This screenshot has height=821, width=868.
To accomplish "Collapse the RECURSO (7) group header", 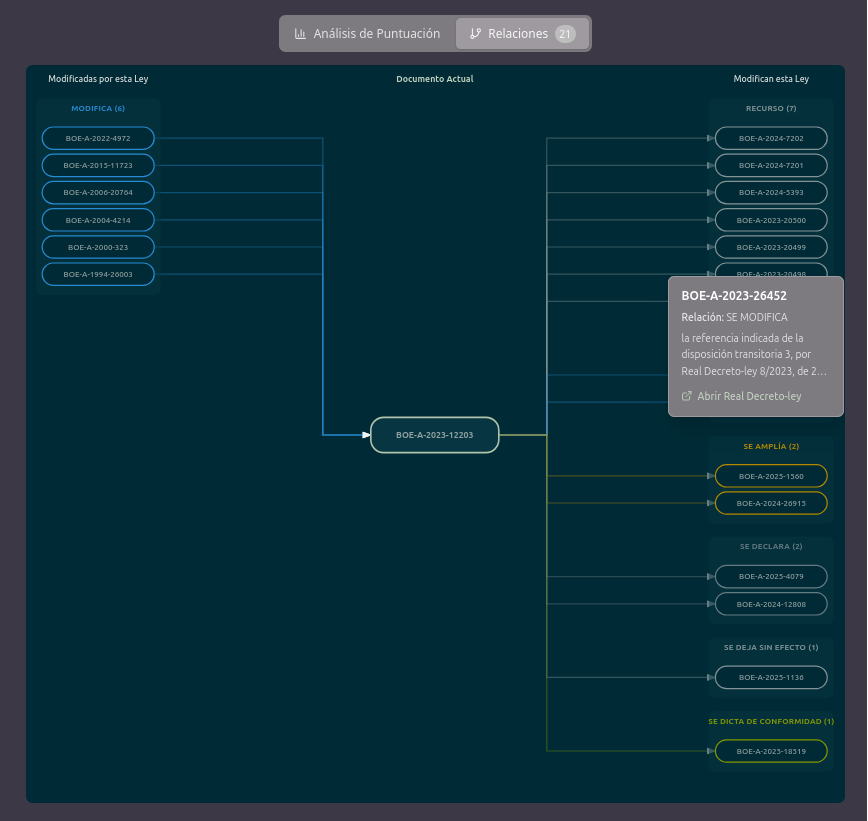I will click(x=770, y=108).
